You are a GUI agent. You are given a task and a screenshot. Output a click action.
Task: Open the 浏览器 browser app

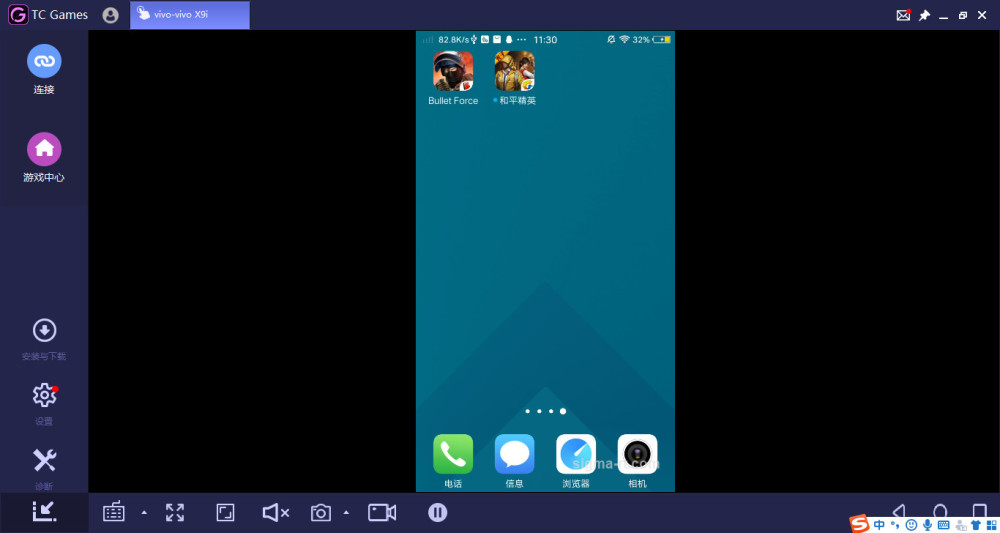tap(576, 454)
